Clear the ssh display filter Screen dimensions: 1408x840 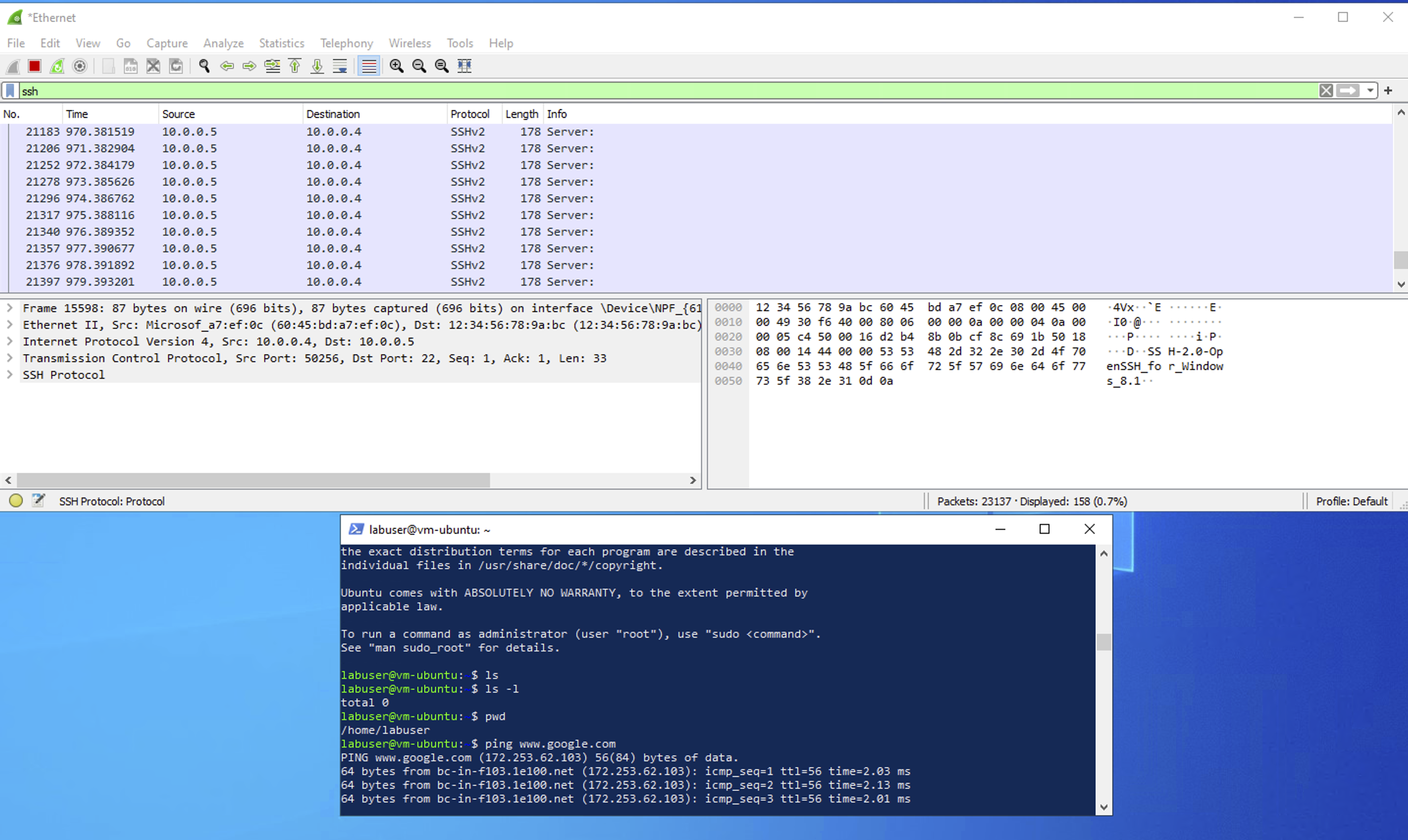click(x=1326, y=91)
